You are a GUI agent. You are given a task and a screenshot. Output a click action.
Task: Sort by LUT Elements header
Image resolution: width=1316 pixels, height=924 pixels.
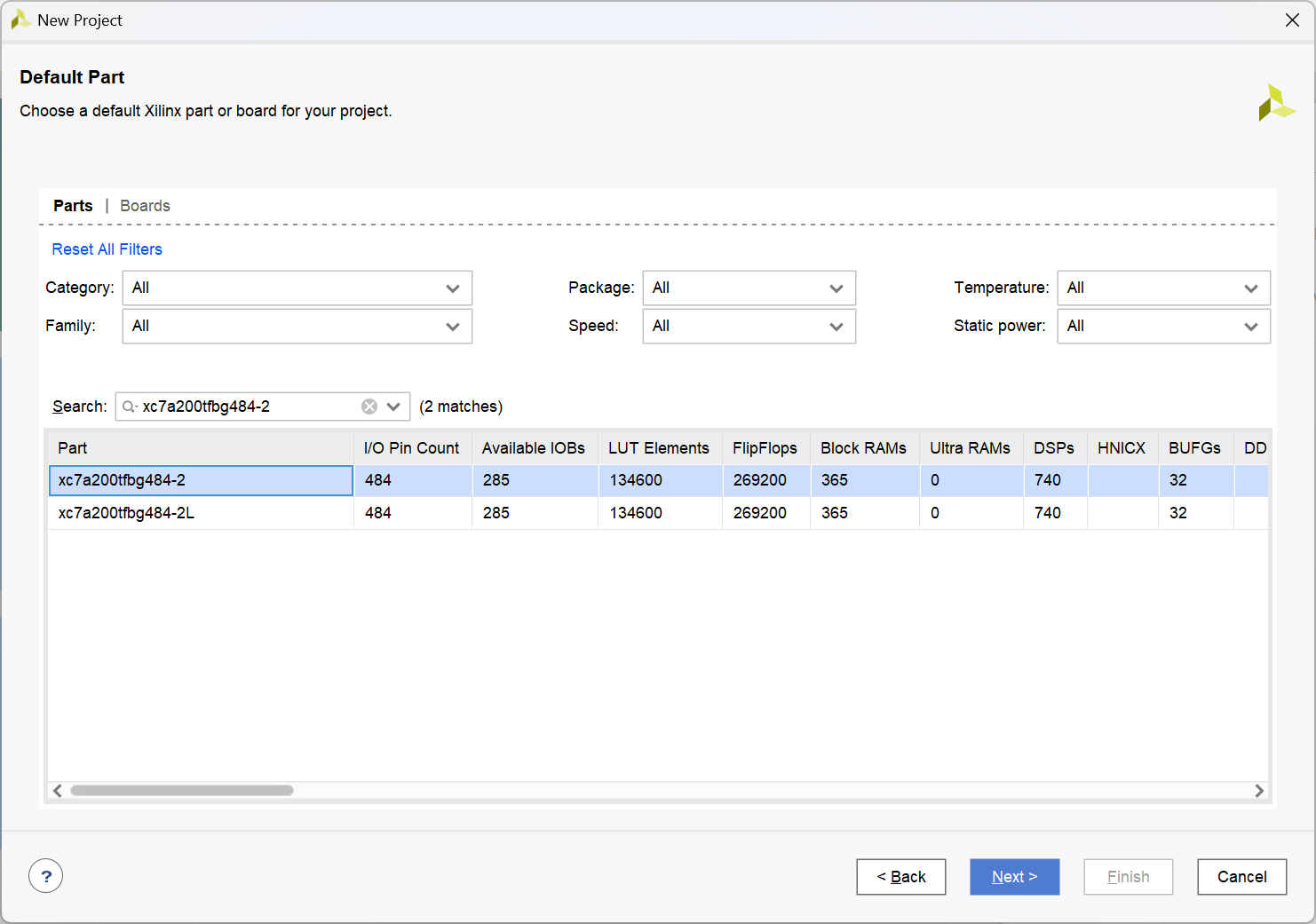click(x=660, y=448)
